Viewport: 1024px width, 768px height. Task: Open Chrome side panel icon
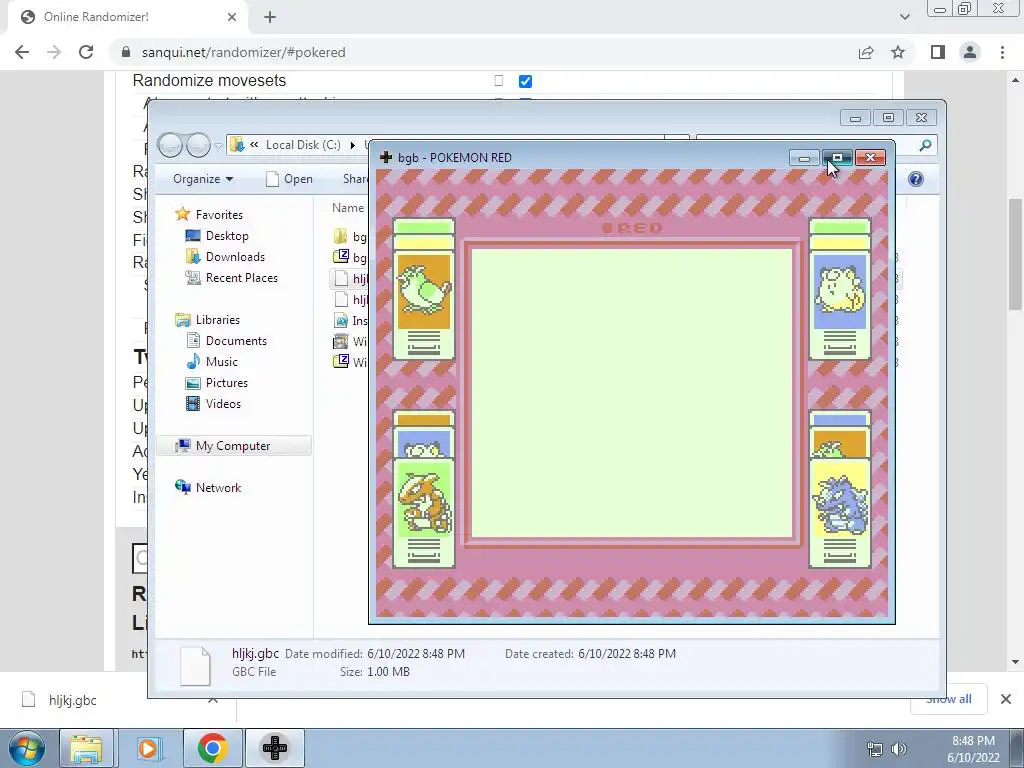tap(938, 52)
